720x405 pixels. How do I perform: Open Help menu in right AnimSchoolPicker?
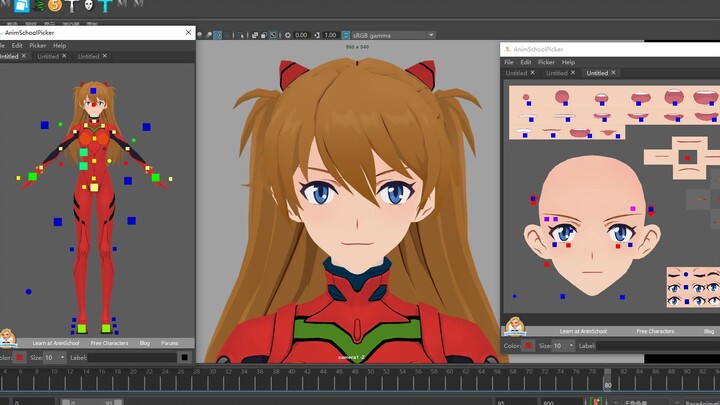coord(568,62)
